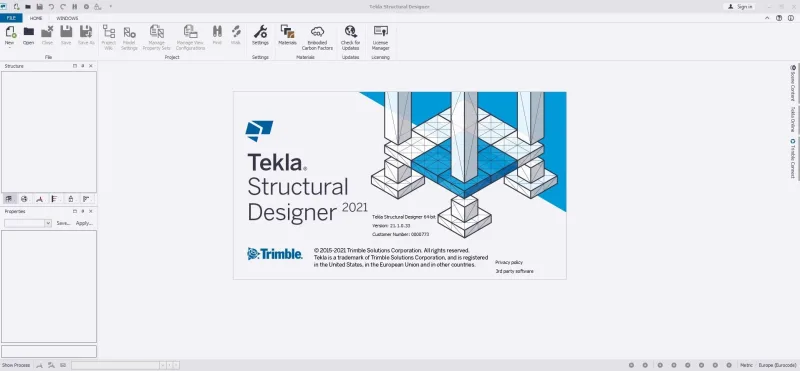Toggle the pin on the Properties panel
This screenshot has height=371, width=800.
pos(83,211)
